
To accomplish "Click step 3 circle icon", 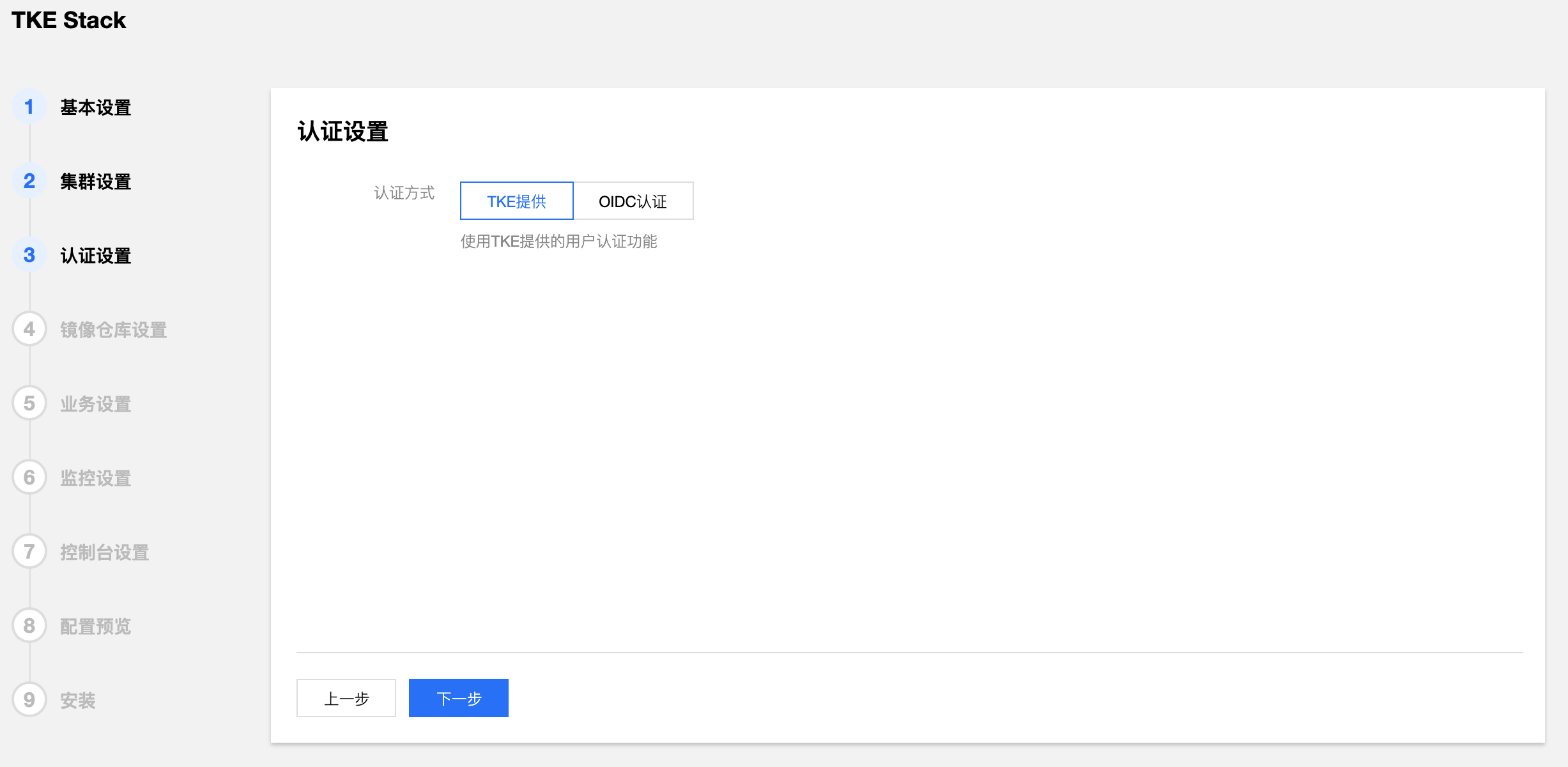I will 29,255.
